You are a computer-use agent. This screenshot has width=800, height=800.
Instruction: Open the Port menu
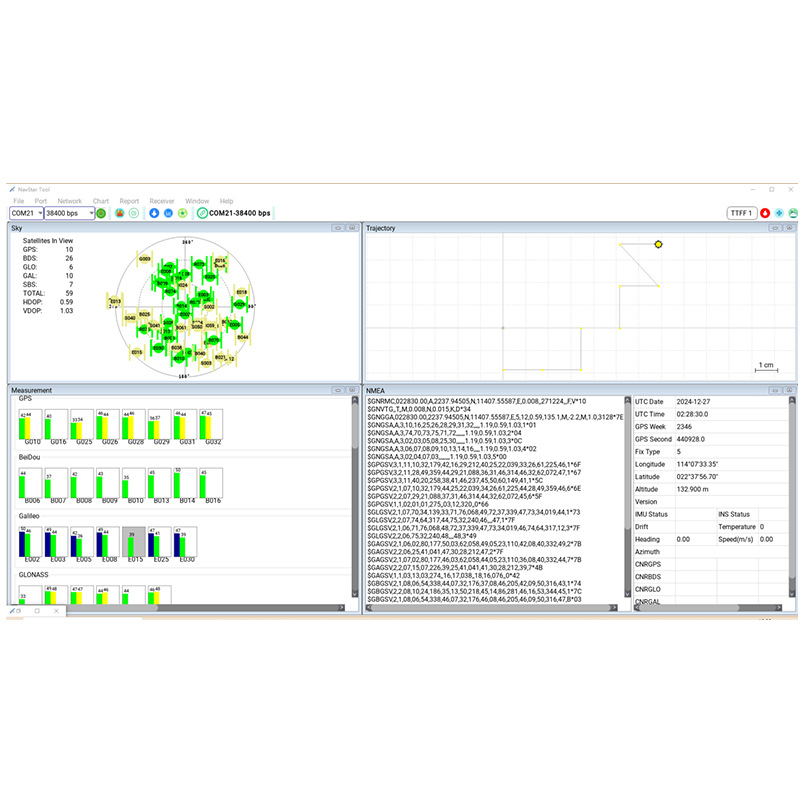click(41, 201)
